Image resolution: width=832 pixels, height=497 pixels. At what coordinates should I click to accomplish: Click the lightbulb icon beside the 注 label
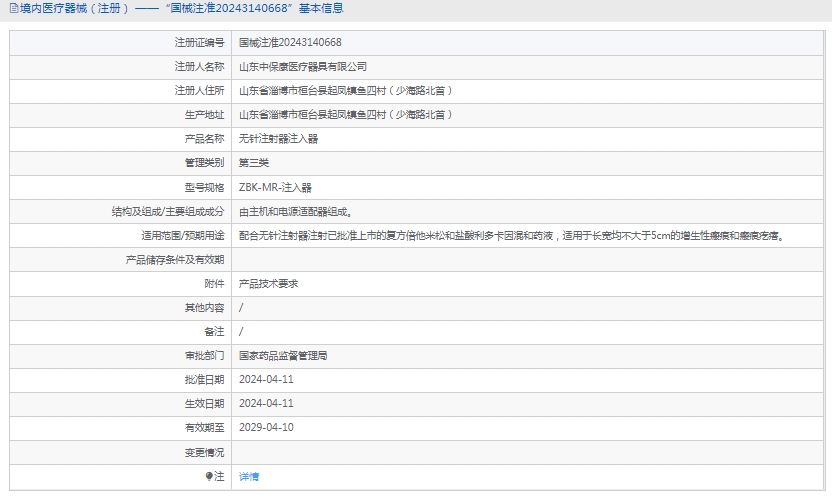[209, 477]
